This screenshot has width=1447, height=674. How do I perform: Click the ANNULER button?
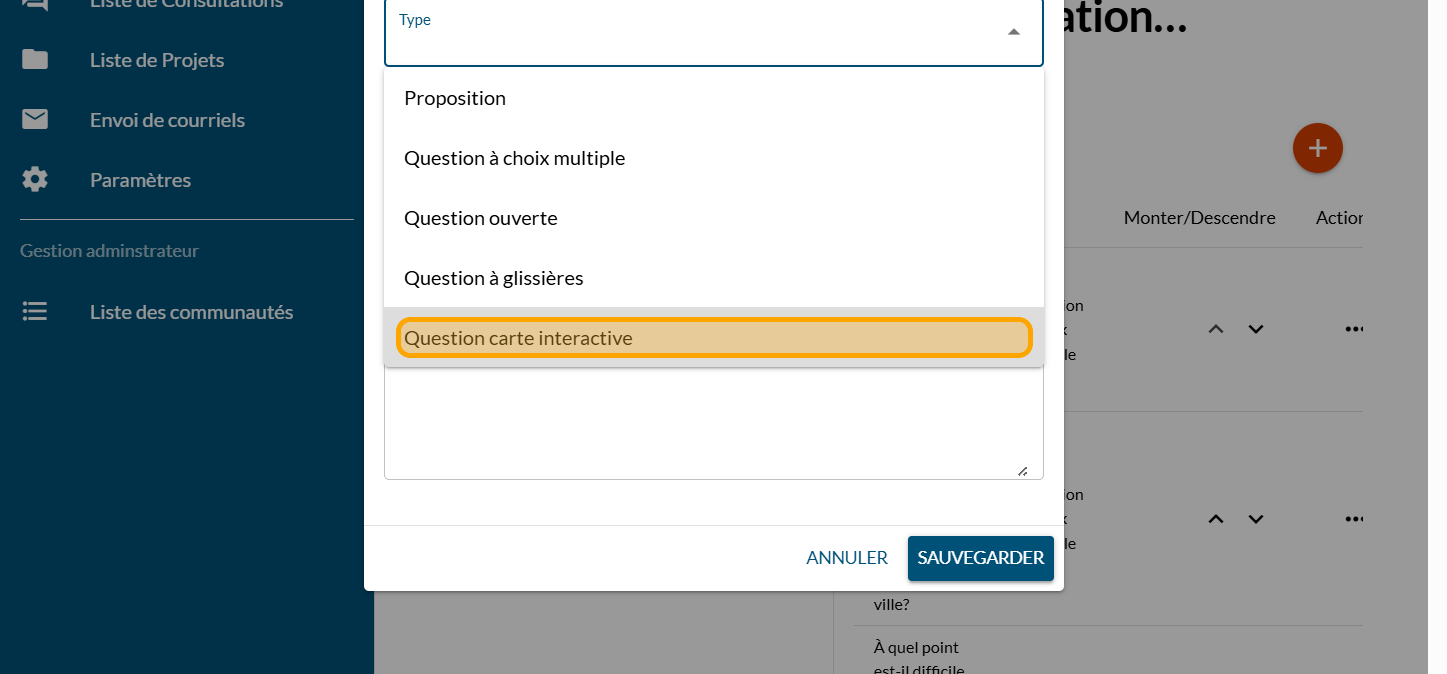847,558
